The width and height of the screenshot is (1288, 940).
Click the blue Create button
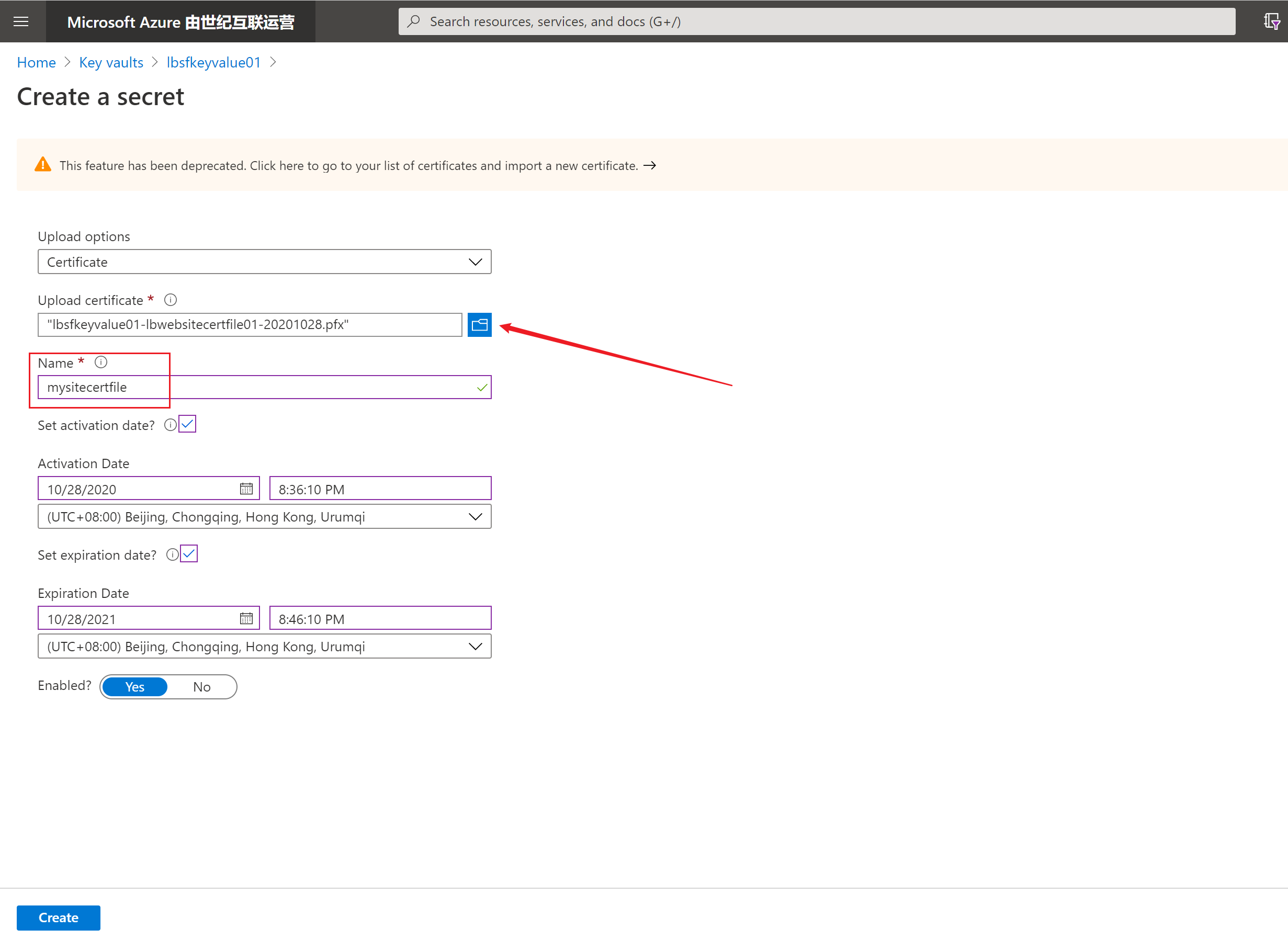pyautogui.click(x=58, y=918)
